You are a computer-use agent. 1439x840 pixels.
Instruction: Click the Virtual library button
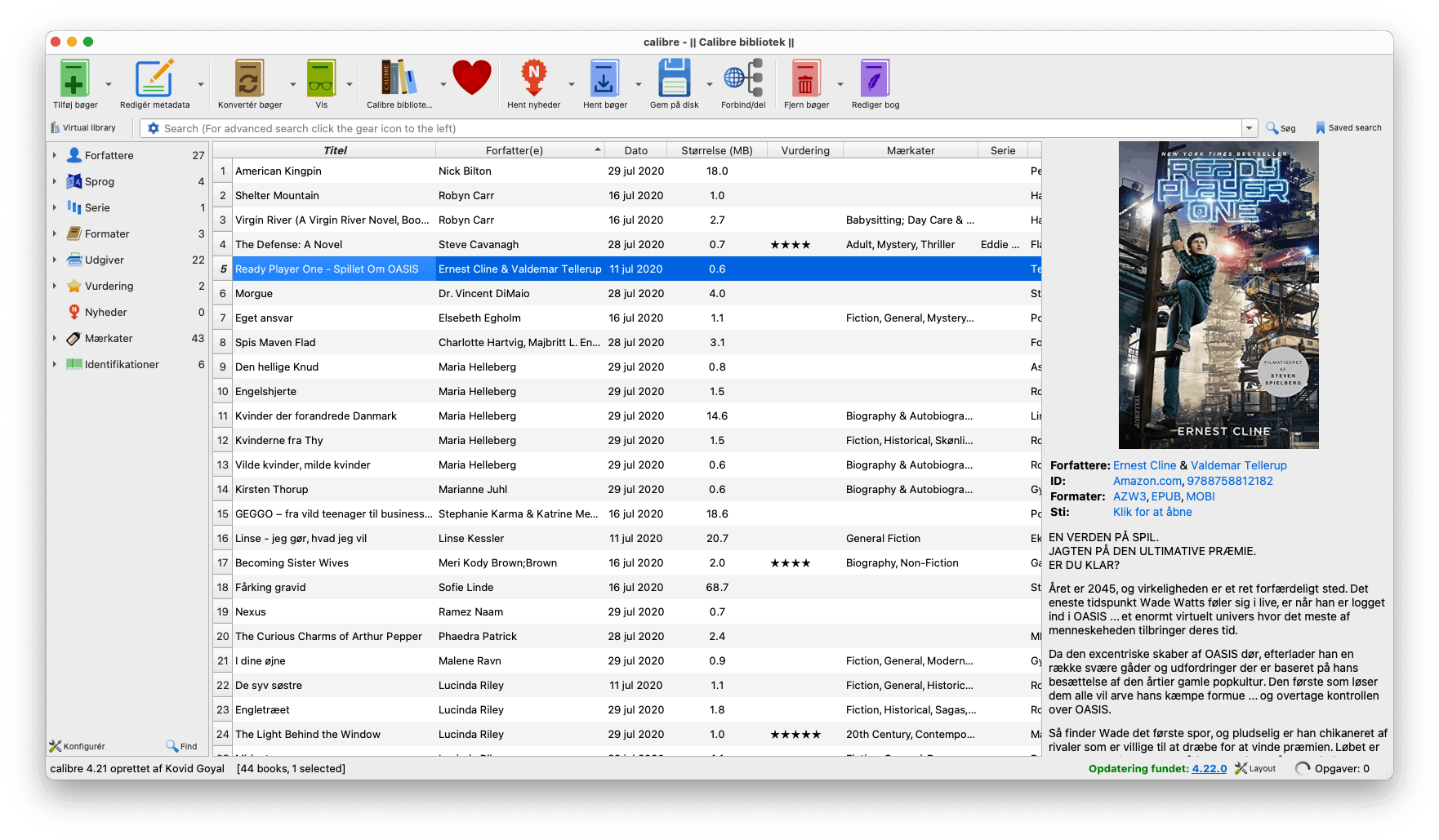tap(83, 128)
